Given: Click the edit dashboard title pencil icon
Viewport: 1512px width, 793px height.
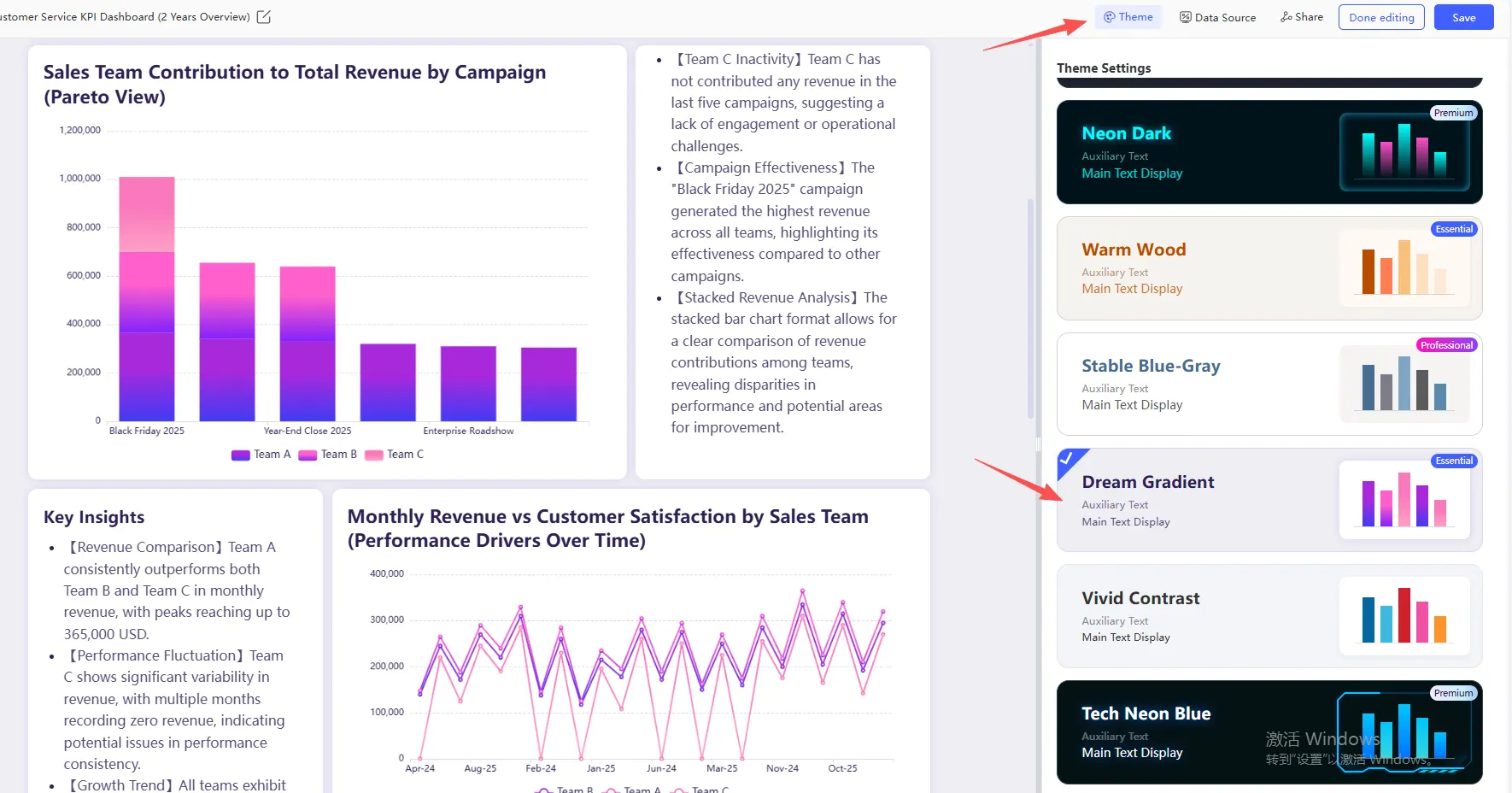Looking at the screenshot, I should (x=264, y=17).
